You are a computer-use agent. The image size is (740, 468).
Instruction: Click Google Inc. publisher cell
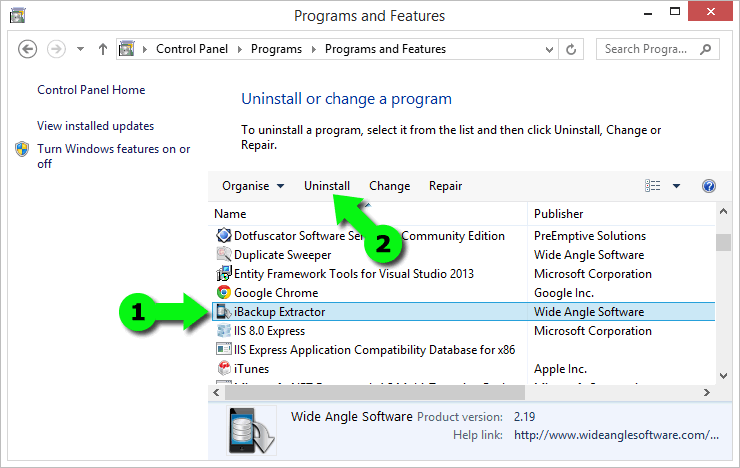564,293
